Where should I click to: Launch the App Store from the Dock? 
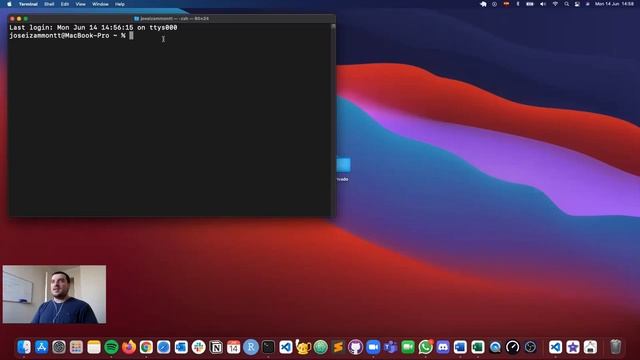[42, 347]
